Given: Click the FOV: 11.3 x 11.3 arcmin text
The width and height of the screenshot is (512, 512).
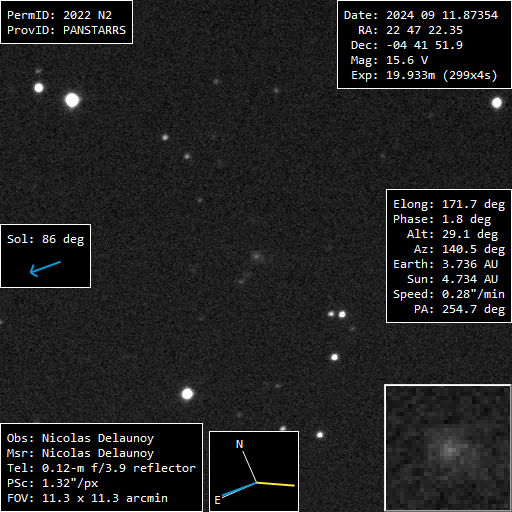Looking at the screenshot, I should point(87,498).
